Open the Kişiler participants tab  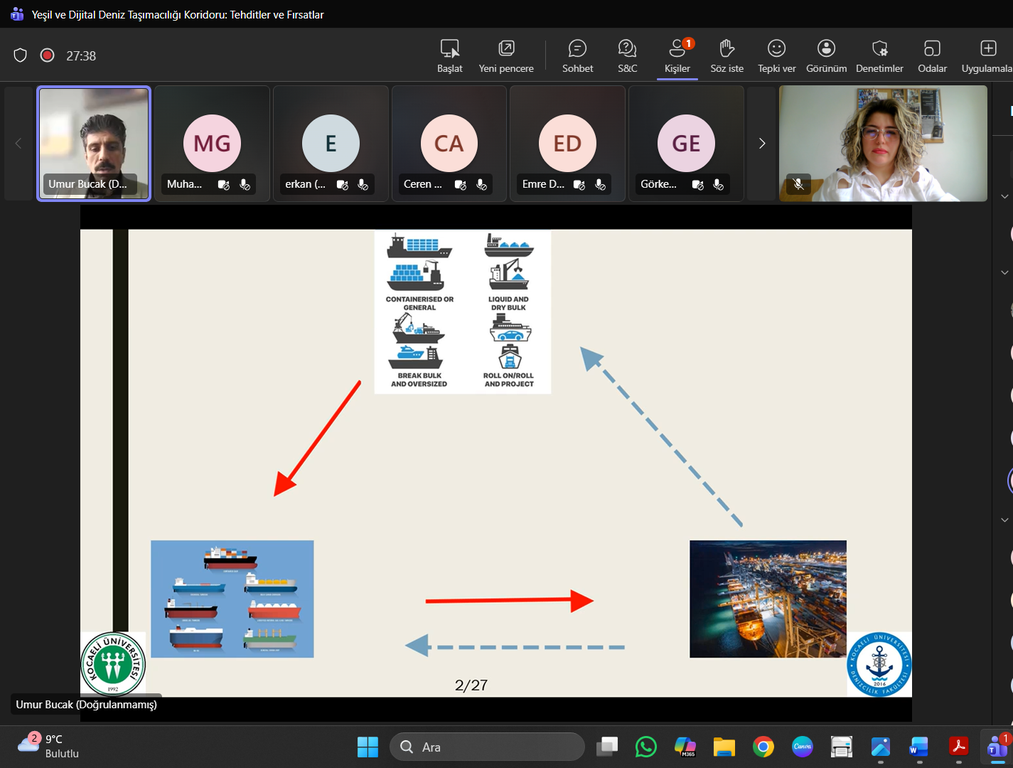pyautogui.click(x=678, y=55)
